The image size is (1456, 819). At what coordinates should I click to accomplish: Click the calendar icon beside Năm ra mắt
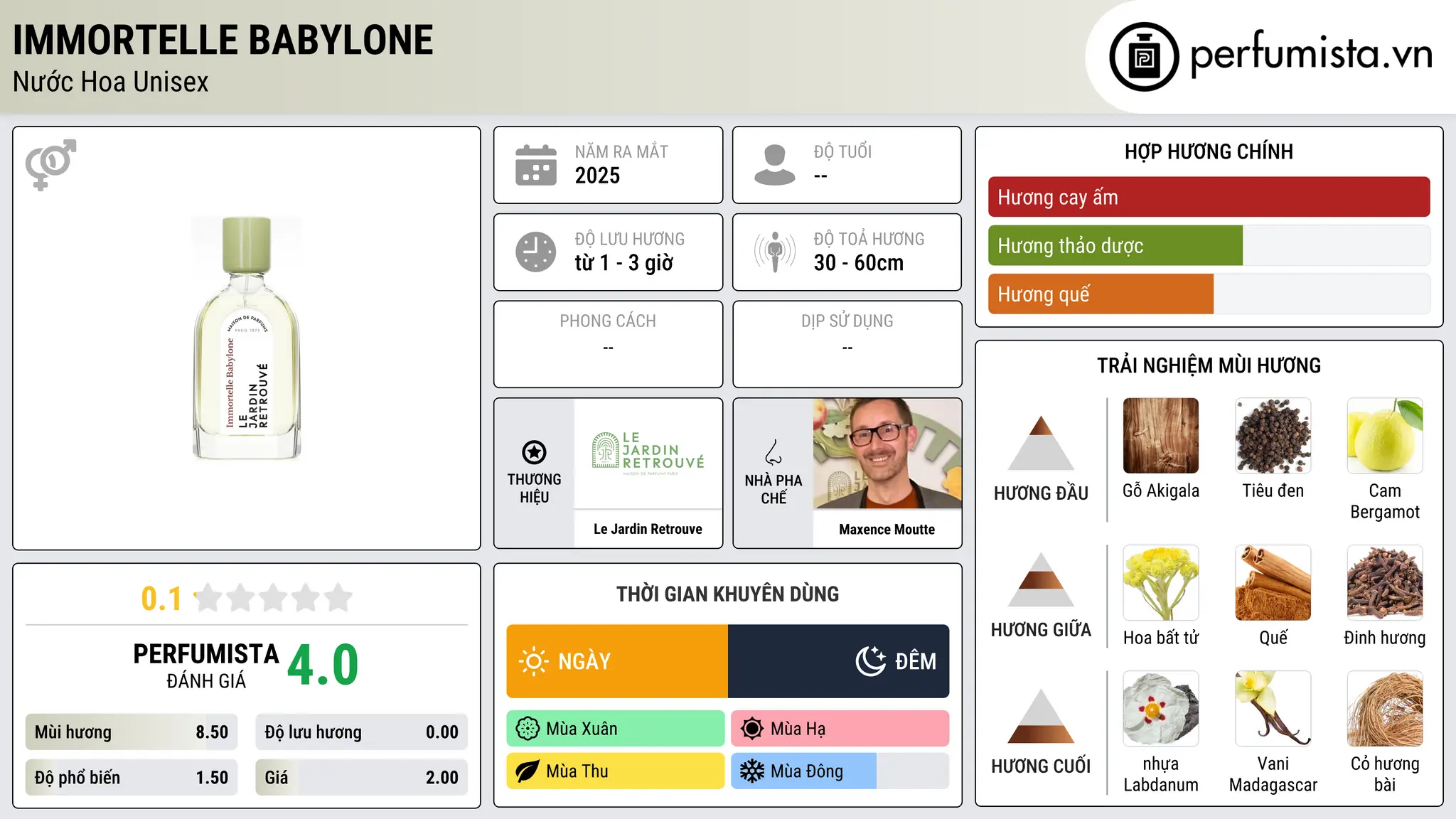pos(536,165)
